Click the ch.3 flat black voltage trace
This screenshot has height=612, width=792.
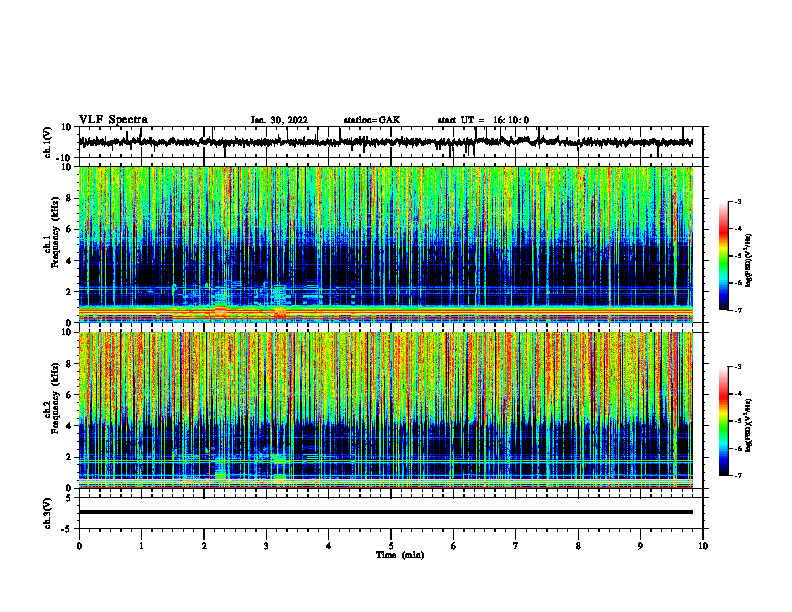pos(385,512)
